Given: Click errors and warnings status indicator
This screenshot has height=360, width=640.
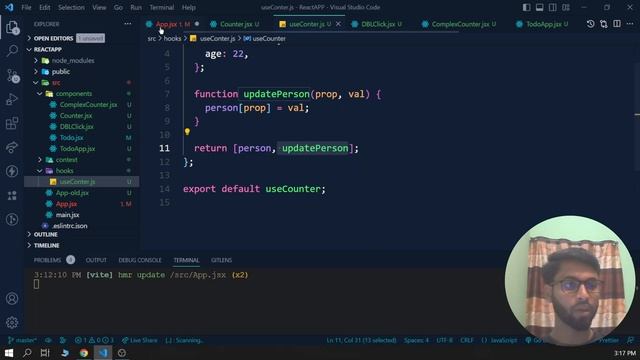Looking at the screenshot, I should (x=94, y=340).
